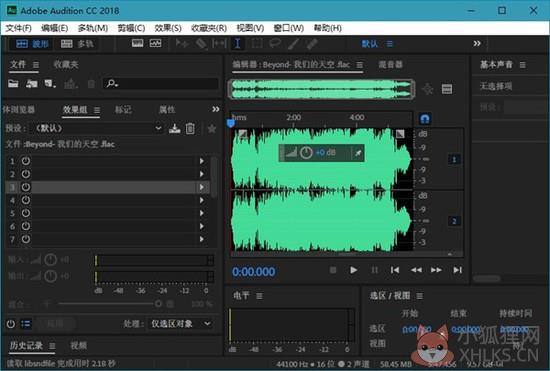Switch to Multitrack view button
Screen dimensions: 550x371
pos(77,44)
